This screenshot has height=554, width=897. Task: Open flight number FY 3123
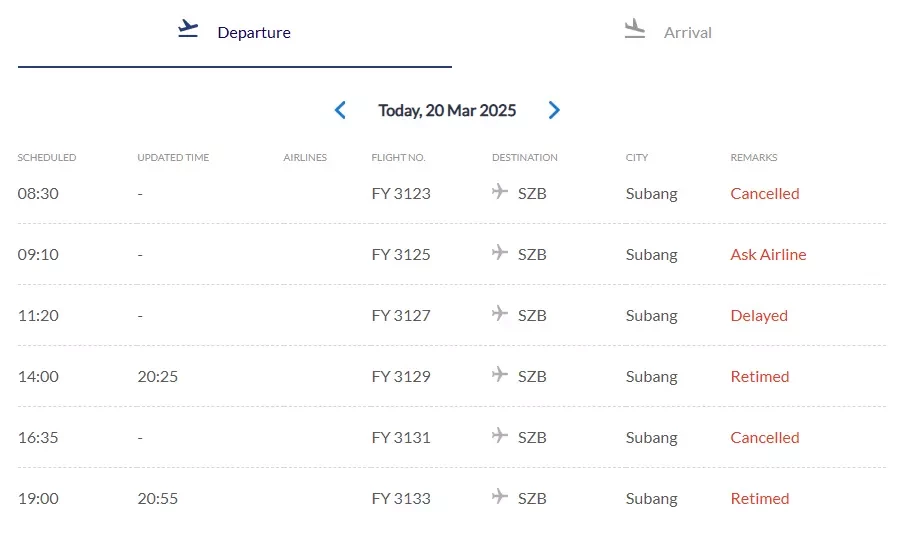[401, 193]
